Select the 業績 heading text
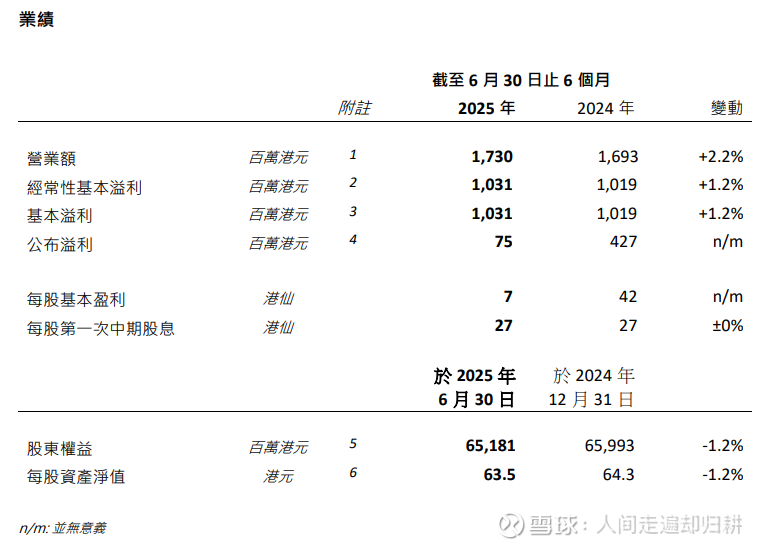Image resolution: width=764 pixels, height=548 pixels. tap(37, 19)
